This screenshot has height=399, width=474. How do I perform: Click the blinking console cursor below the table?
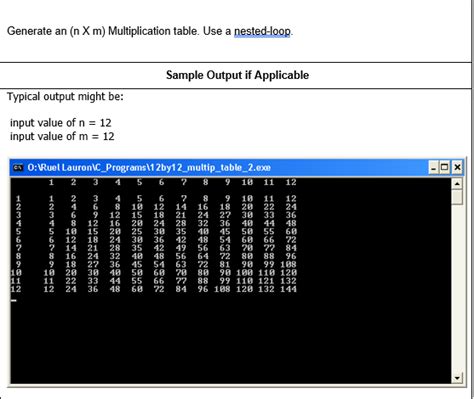(13, 300)
